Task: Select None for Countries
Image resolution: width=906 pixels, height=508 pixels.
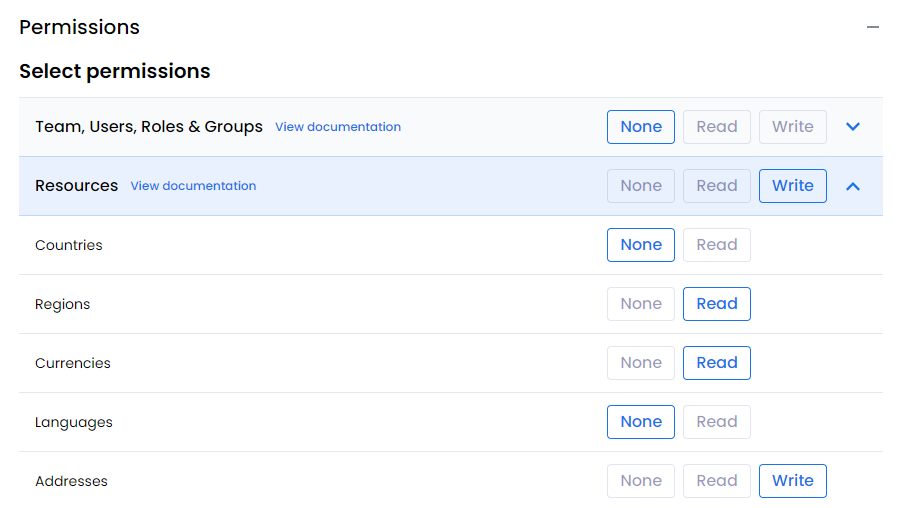Action: [641, 245]
